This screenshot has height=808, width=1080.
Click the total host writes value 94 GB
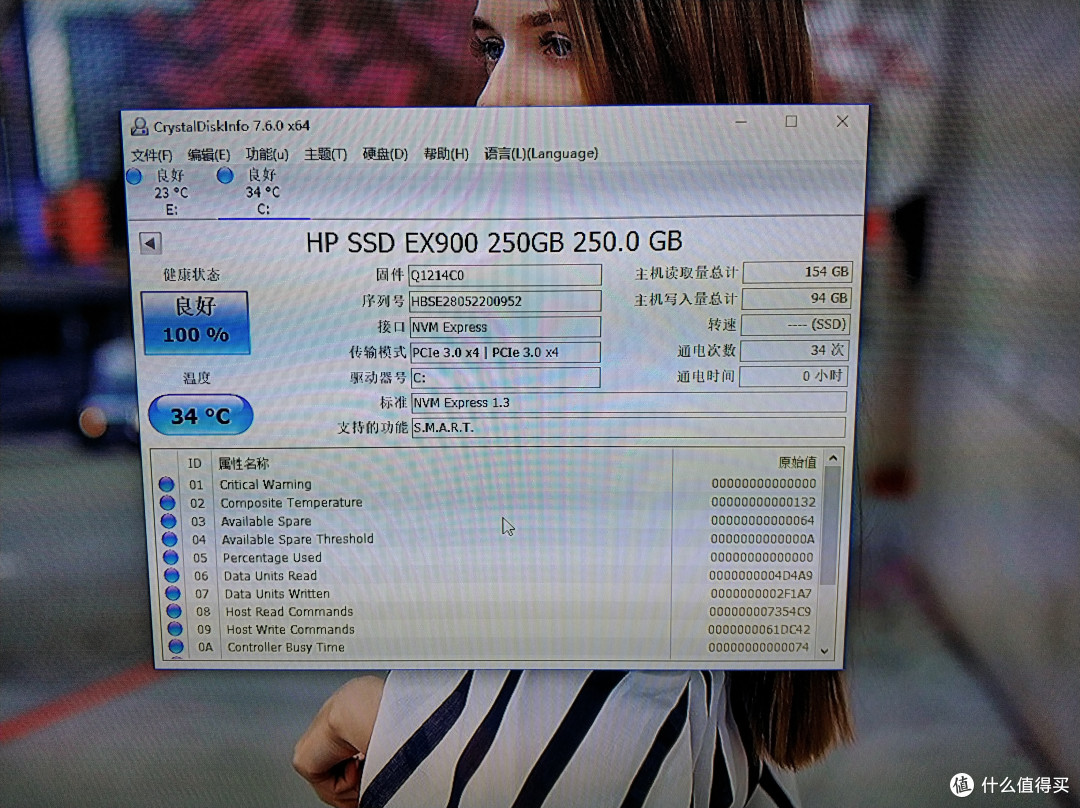[x=797, y=298]
